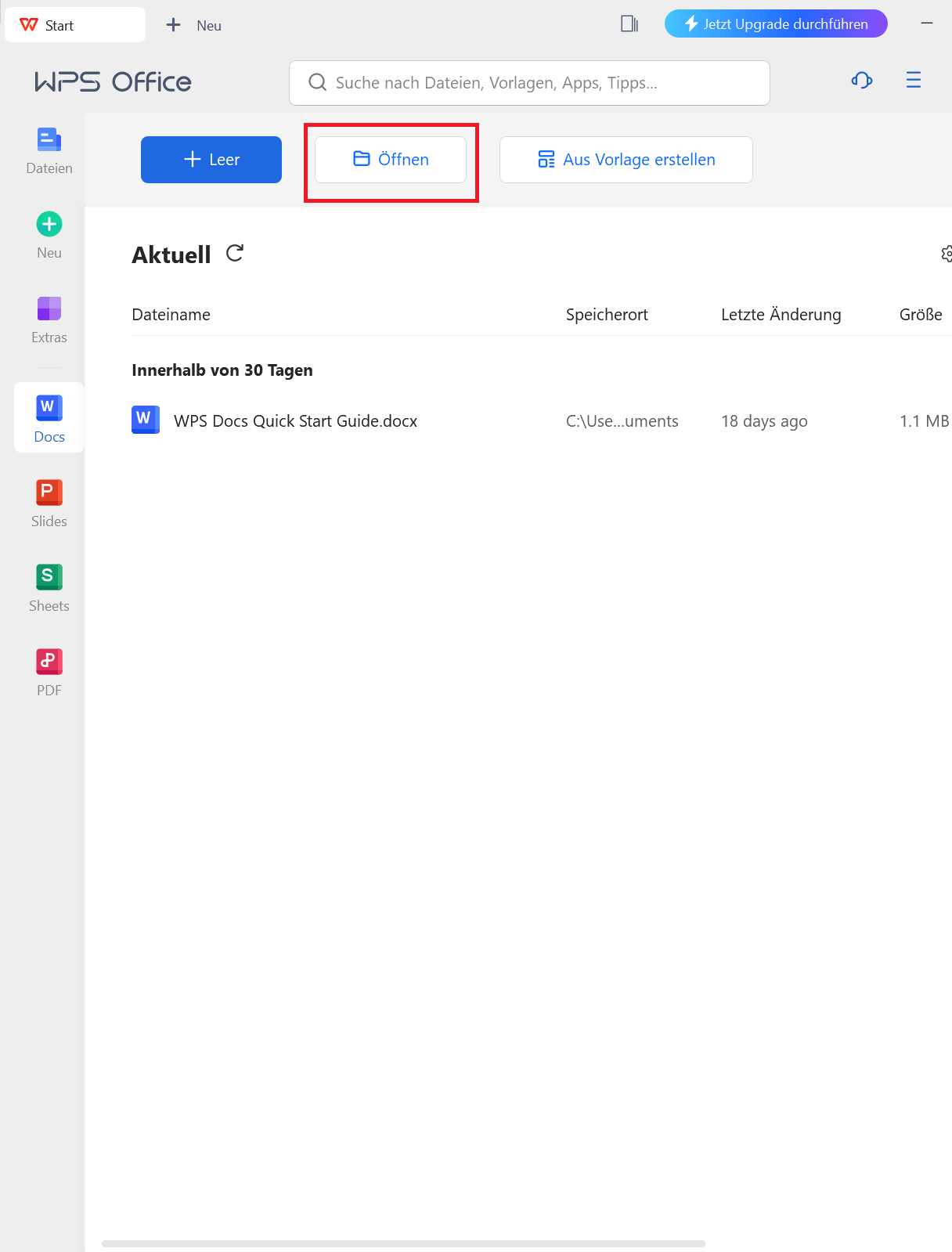Open the PDF section in sidebar
Screen dimensions: 952x1252
(x=49, y=673)
